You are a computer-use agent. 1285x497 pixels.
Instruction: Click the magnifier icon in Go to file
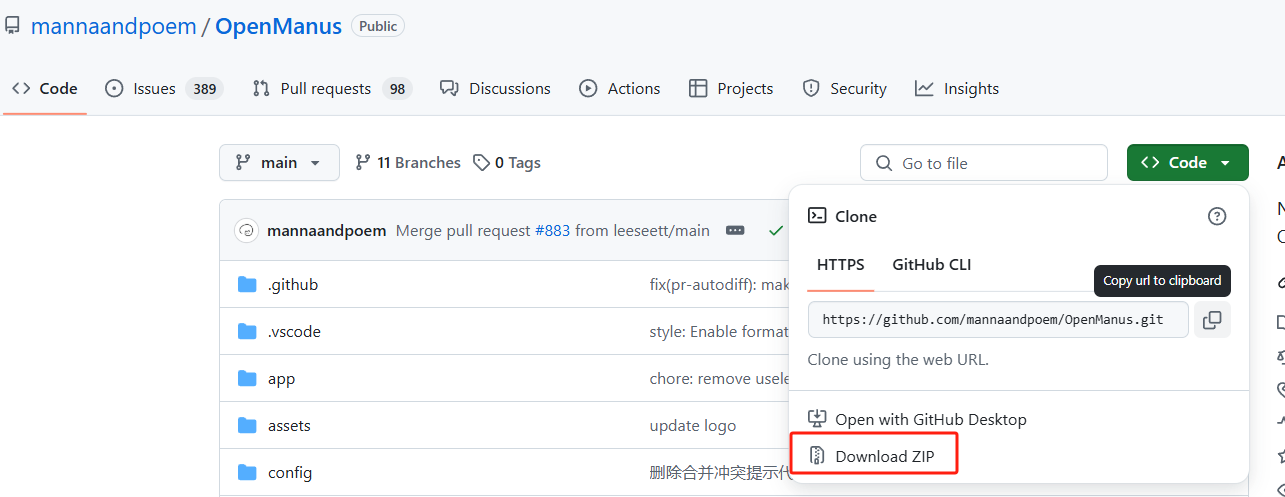pos(884,163)
